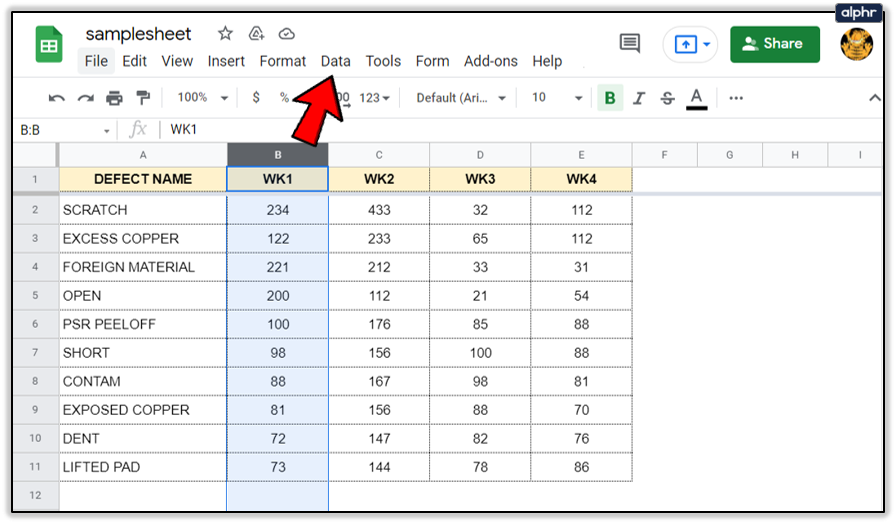
Task: Expand the font size dropdown
Action: (556, 98)
